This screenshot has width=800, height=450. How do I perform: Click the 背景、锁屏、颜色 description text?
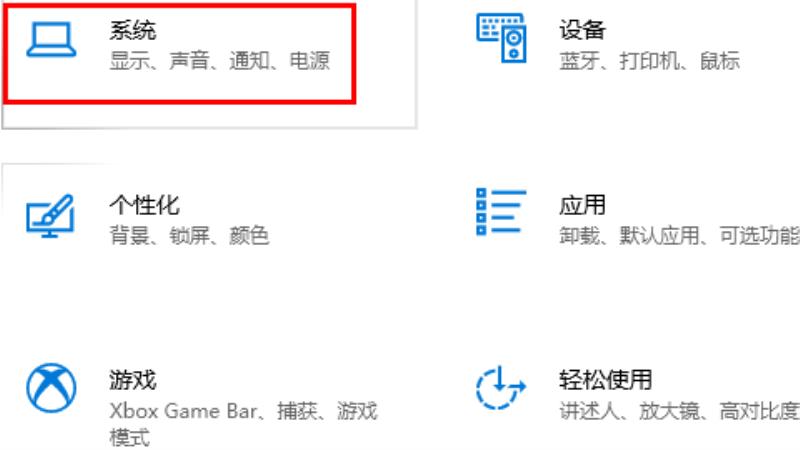click(189, 236)
